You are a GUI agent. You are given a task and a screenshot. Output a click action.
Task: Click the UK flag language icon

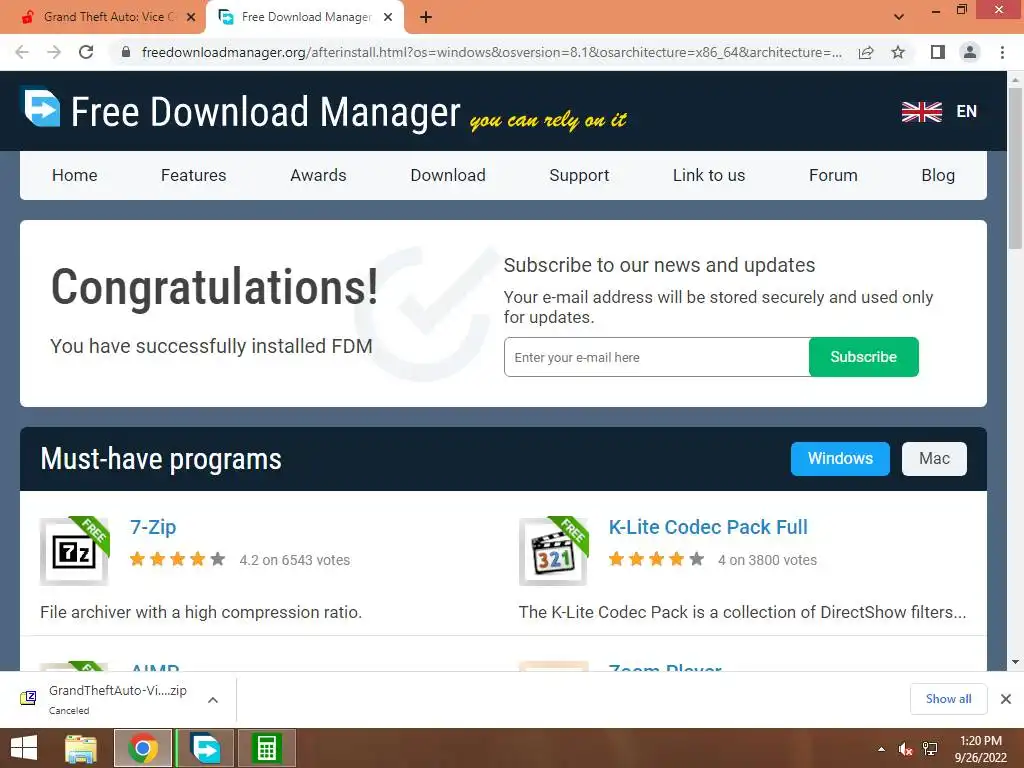(921, 112)
